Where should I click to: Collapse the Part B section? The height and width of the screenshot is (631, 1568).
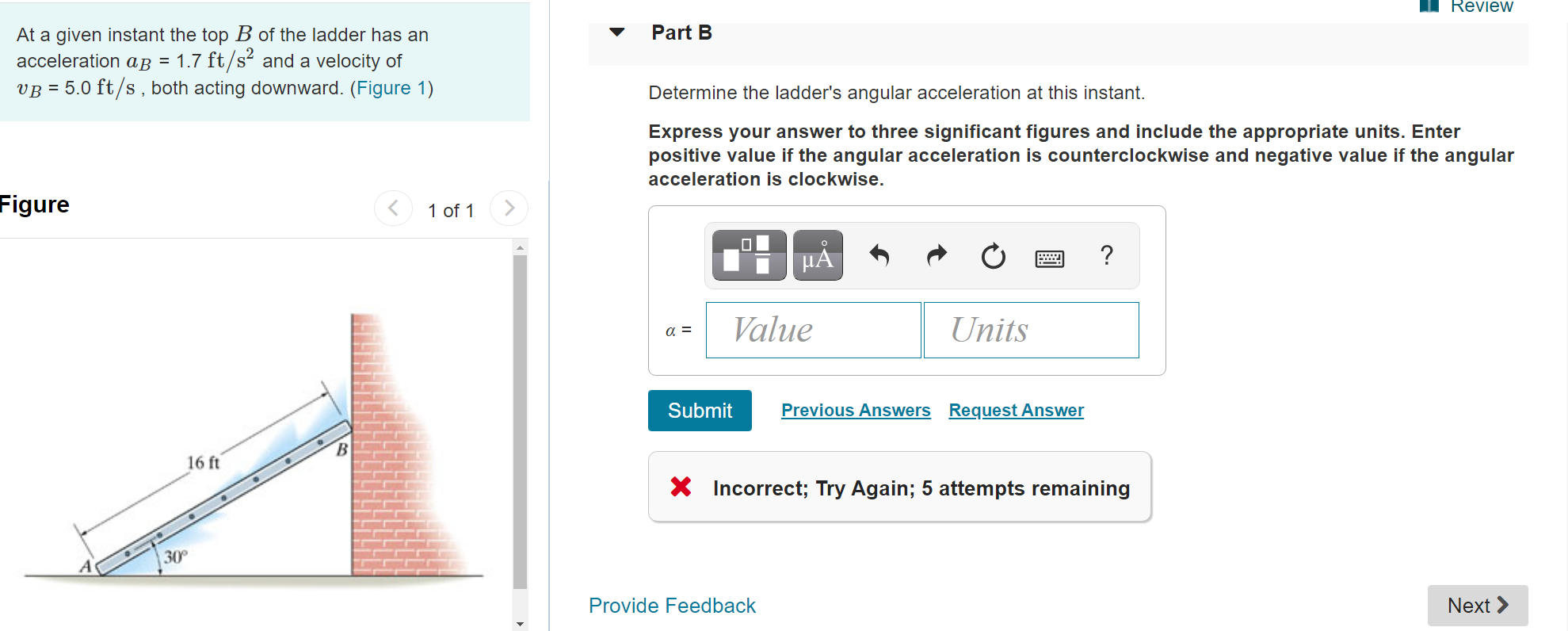[616, 33]
